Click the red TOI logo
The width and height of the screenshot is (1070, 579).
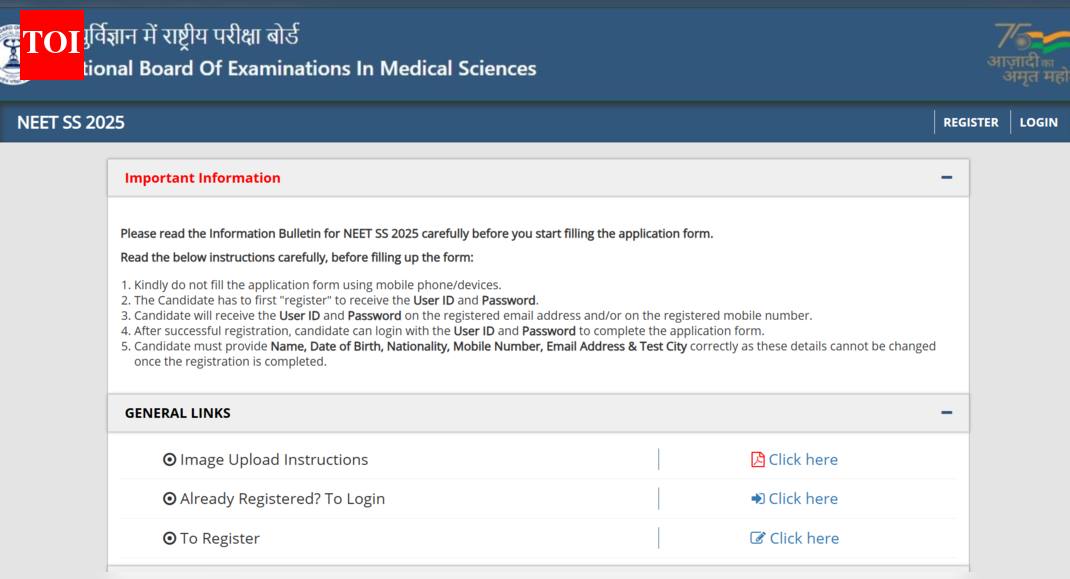51,43
